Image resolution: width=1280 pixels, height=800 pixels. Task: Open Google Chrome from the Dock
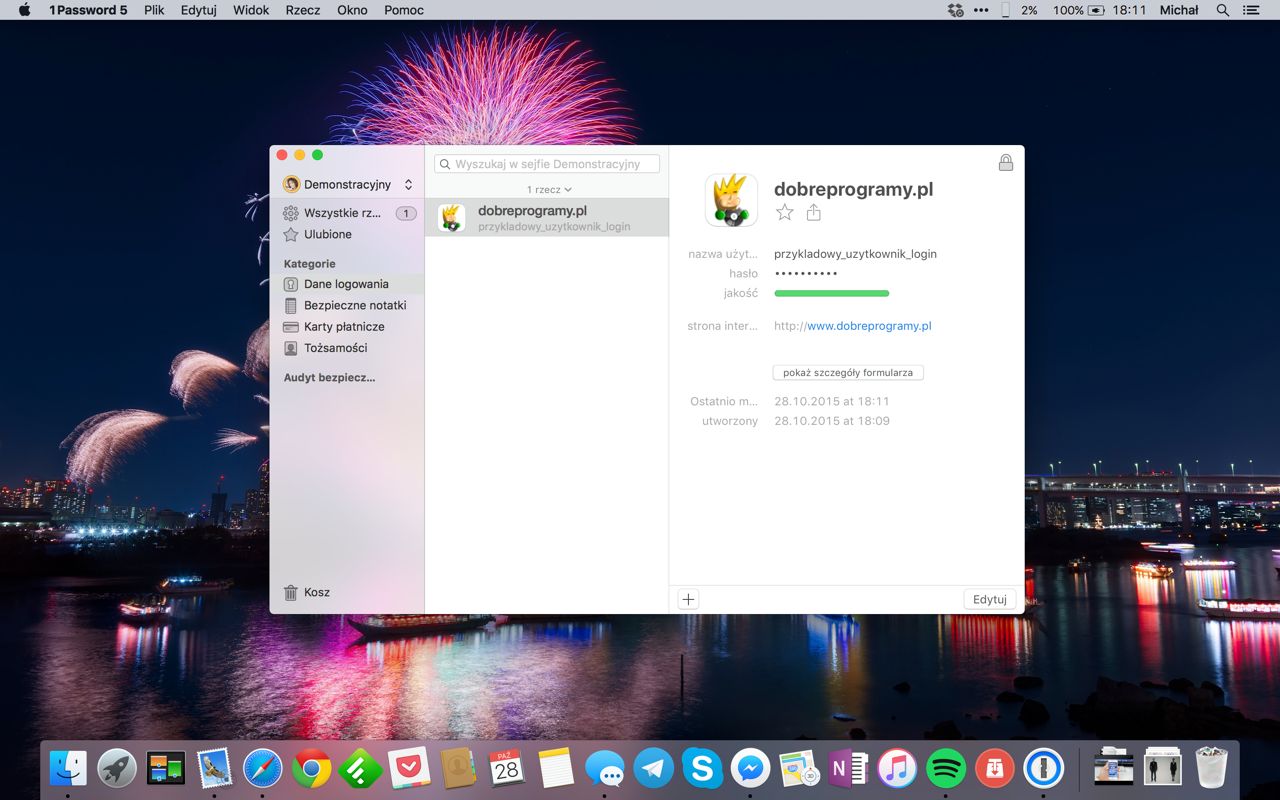[312, 768]
